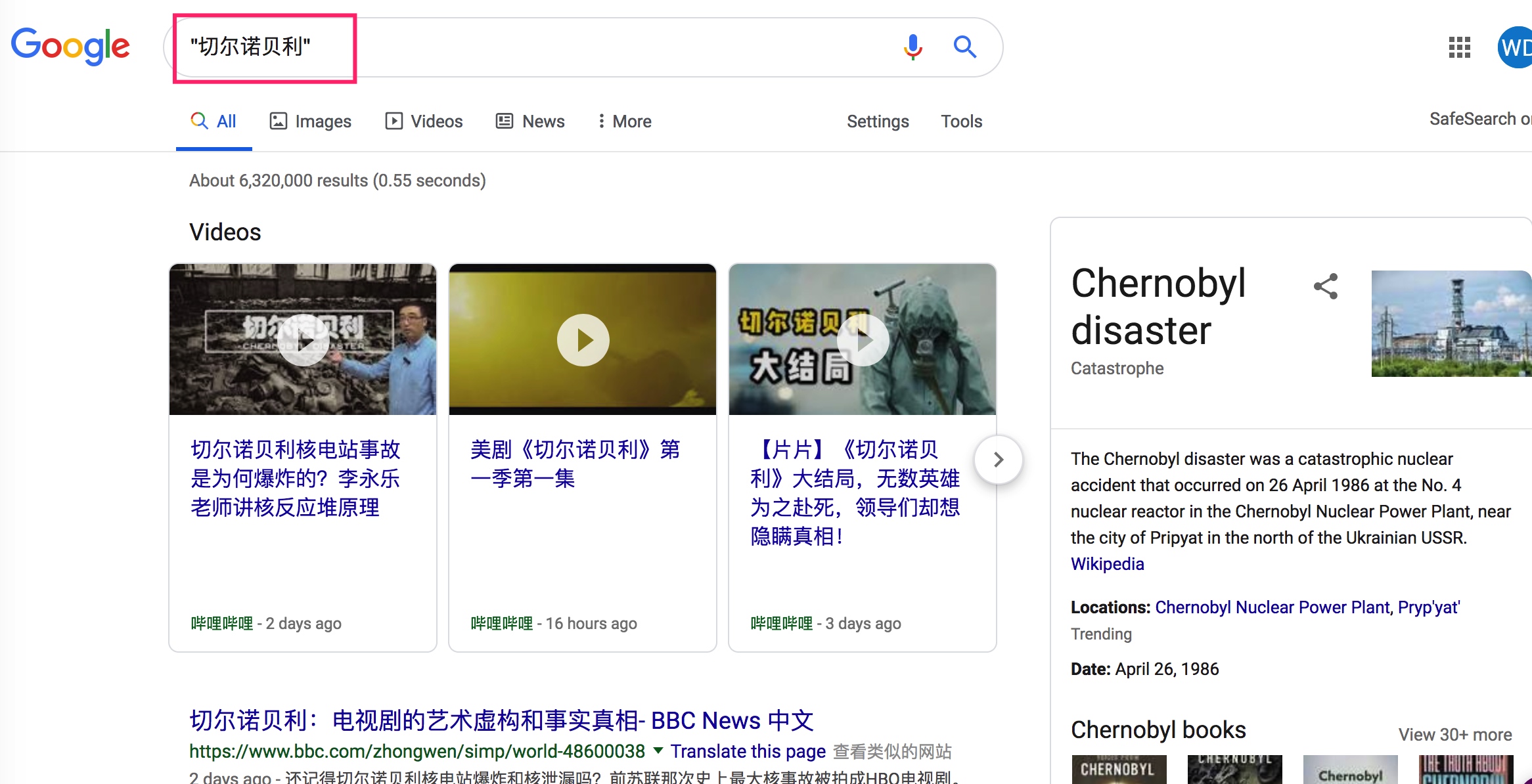
Task: Open the Videos search tab
Action: click(x=424, y=121)
